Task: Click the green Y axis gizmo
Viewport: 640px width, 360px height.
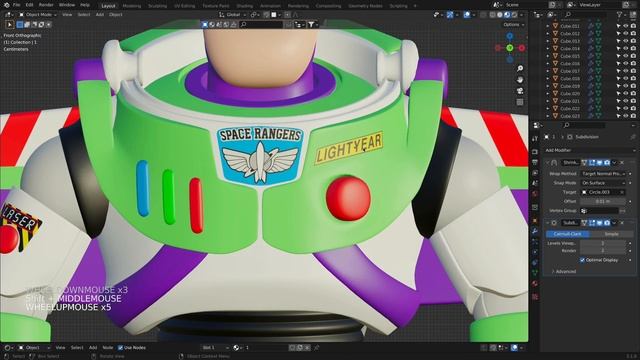Action: coord(510,48)
